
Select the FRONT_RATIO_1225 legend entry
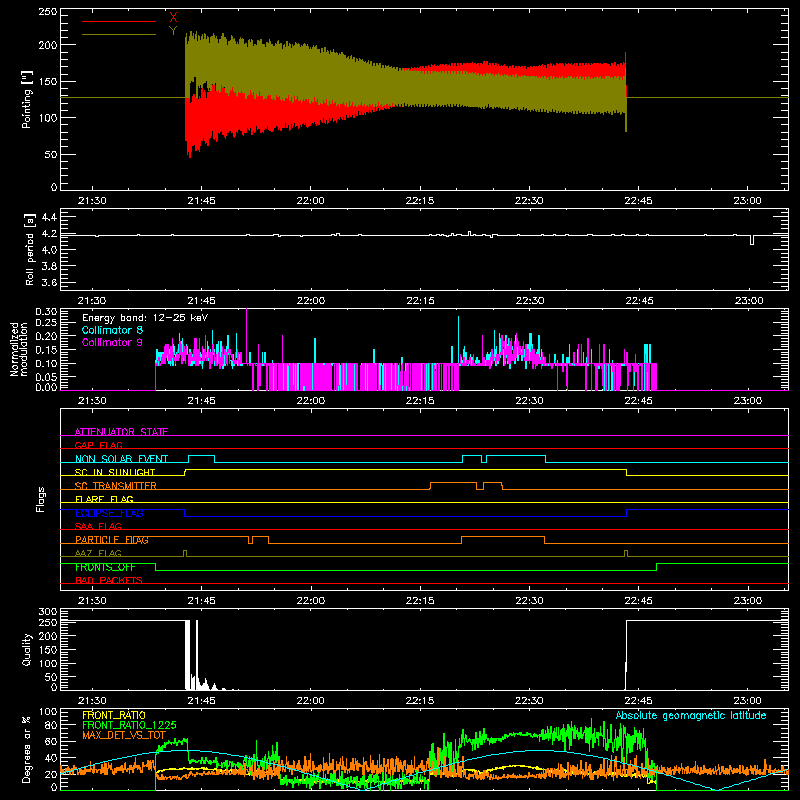pos(129,725)
